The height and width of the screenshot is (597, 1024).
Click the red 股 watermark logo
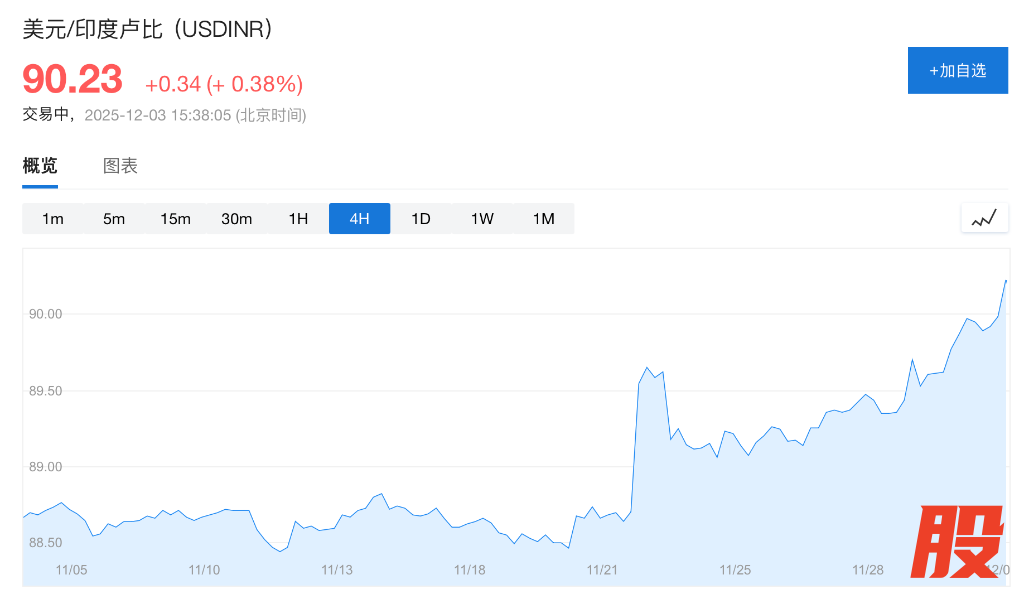[x=958, y=542]
